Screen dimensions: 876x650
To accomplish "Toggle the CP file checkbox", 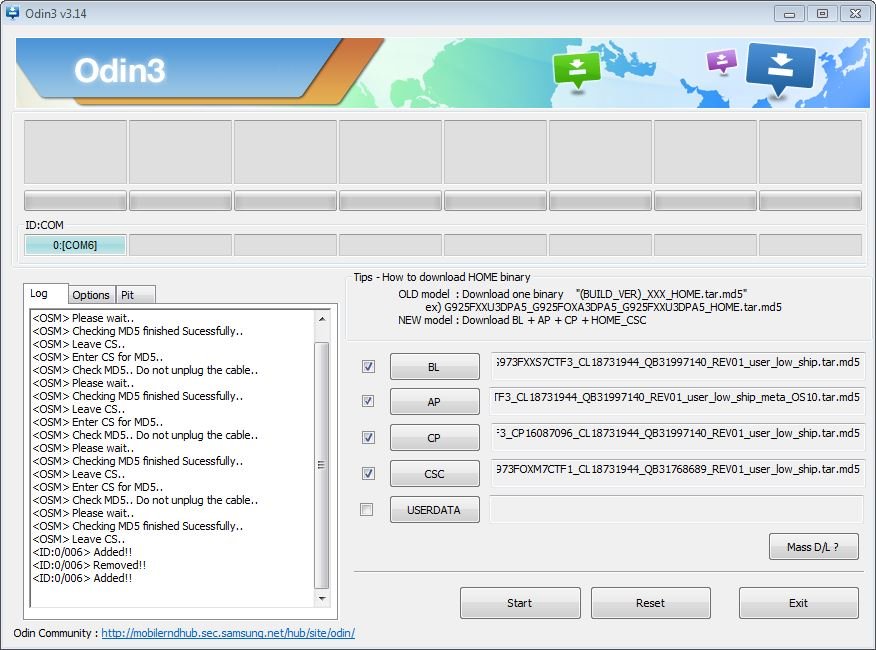I will click(368, 438).
